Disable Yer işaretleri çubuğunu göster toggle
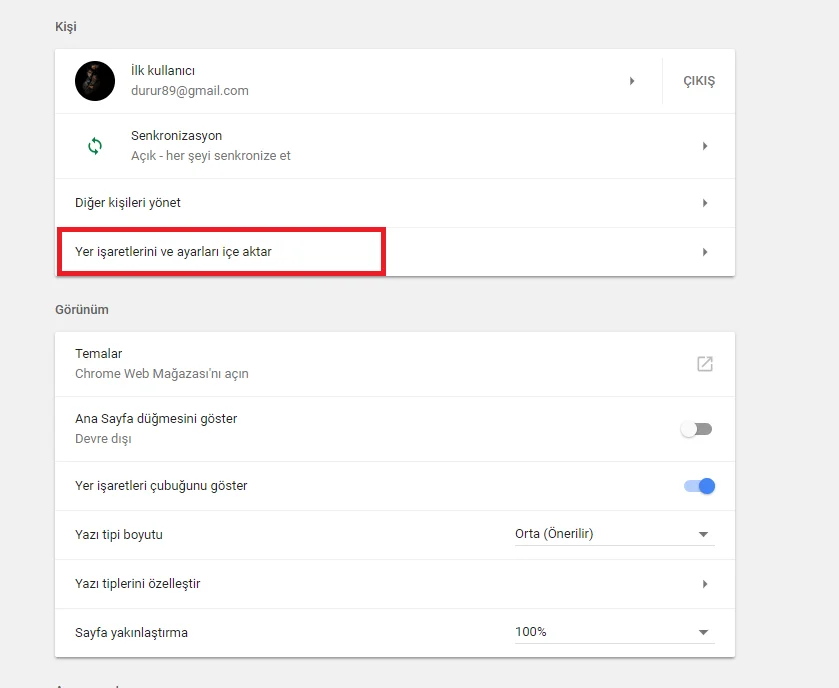Image resolution: width=839 pixels, height=688 pixels. click(699, 486)
